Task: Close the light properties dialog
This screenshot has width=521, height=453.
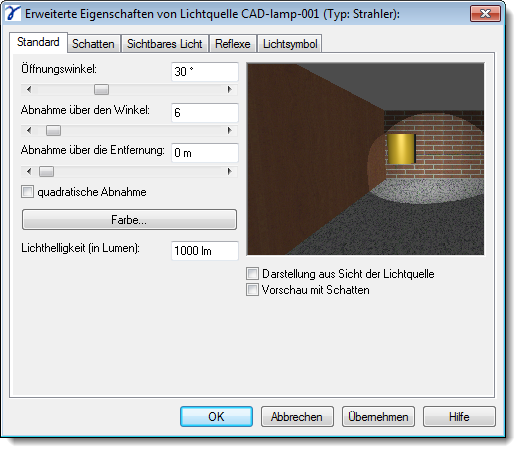Action: tap(485, 14)
